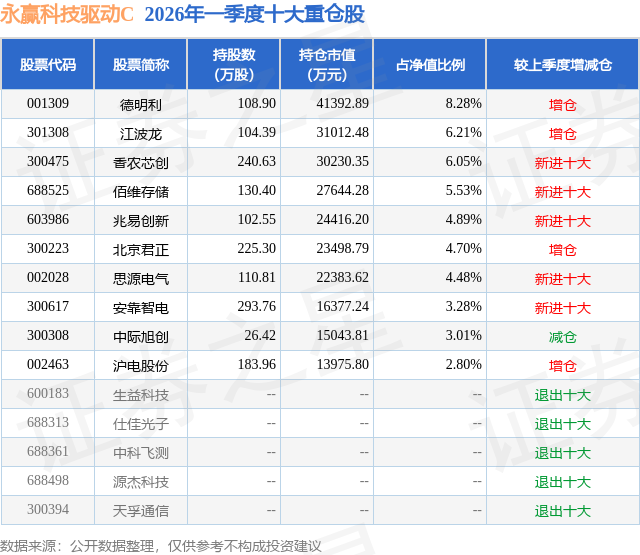Screen dimensions: 640x555
Task: Click the 永赢科技驱动C fund title
Action: (x=67, y=15)
